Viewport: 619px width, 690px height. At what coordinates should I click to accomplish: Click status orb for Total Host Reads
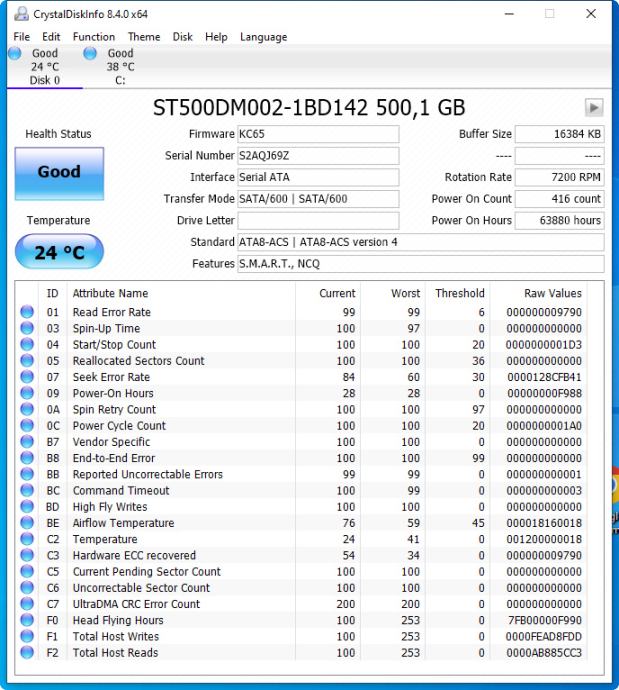coord(27,652)
